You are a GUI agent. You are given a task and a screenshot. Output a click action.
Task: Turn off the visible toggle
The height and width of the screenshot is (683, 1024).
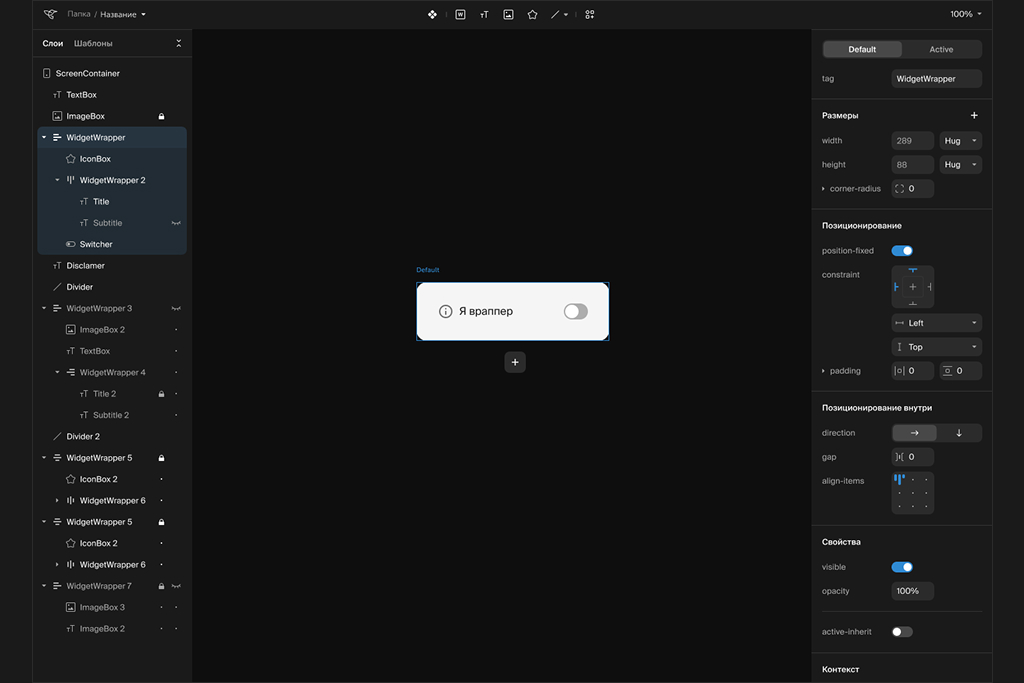(902, 567)
